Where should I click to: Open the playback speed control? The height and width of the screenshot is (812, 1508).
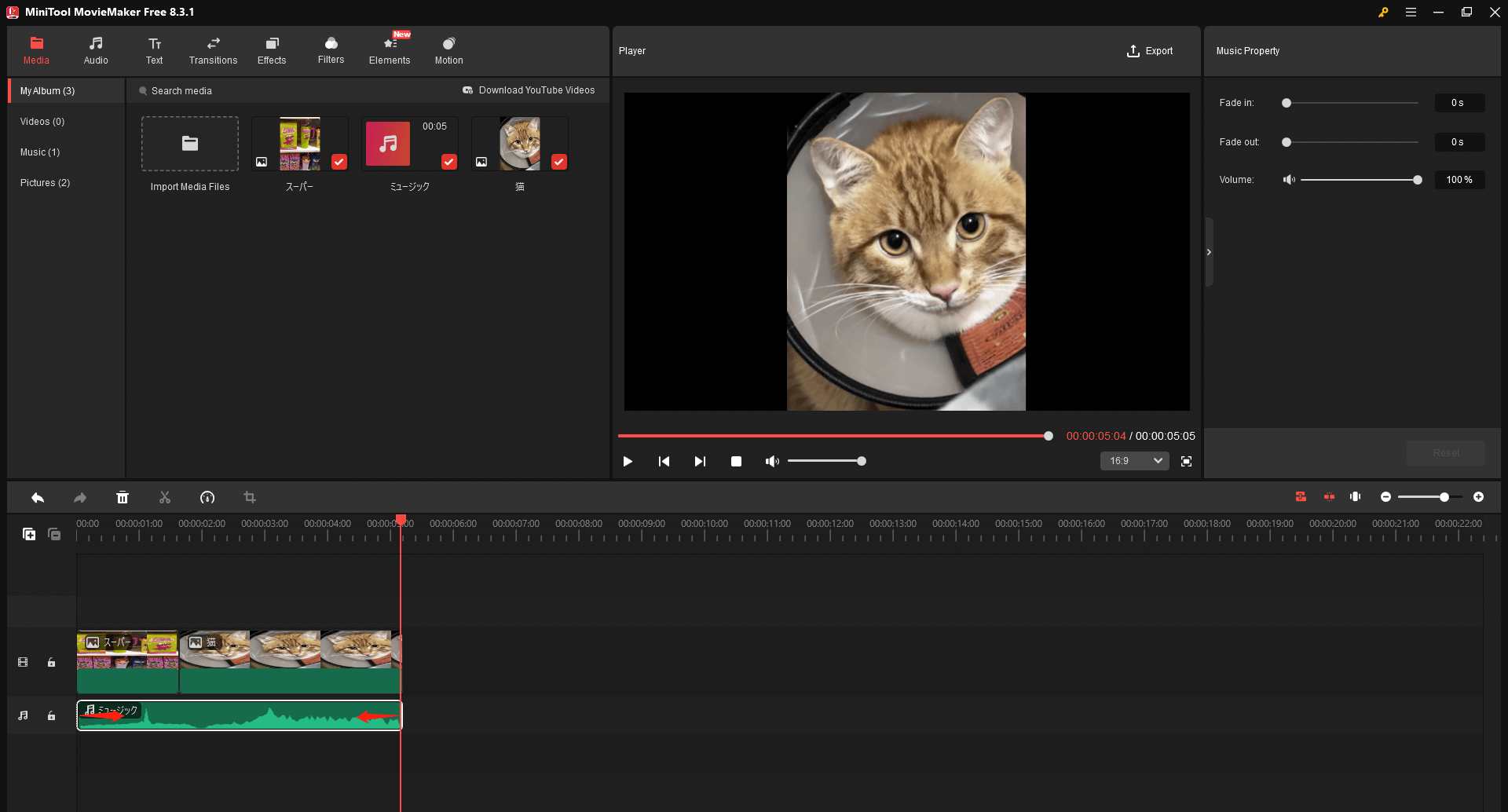click(207, 497)
